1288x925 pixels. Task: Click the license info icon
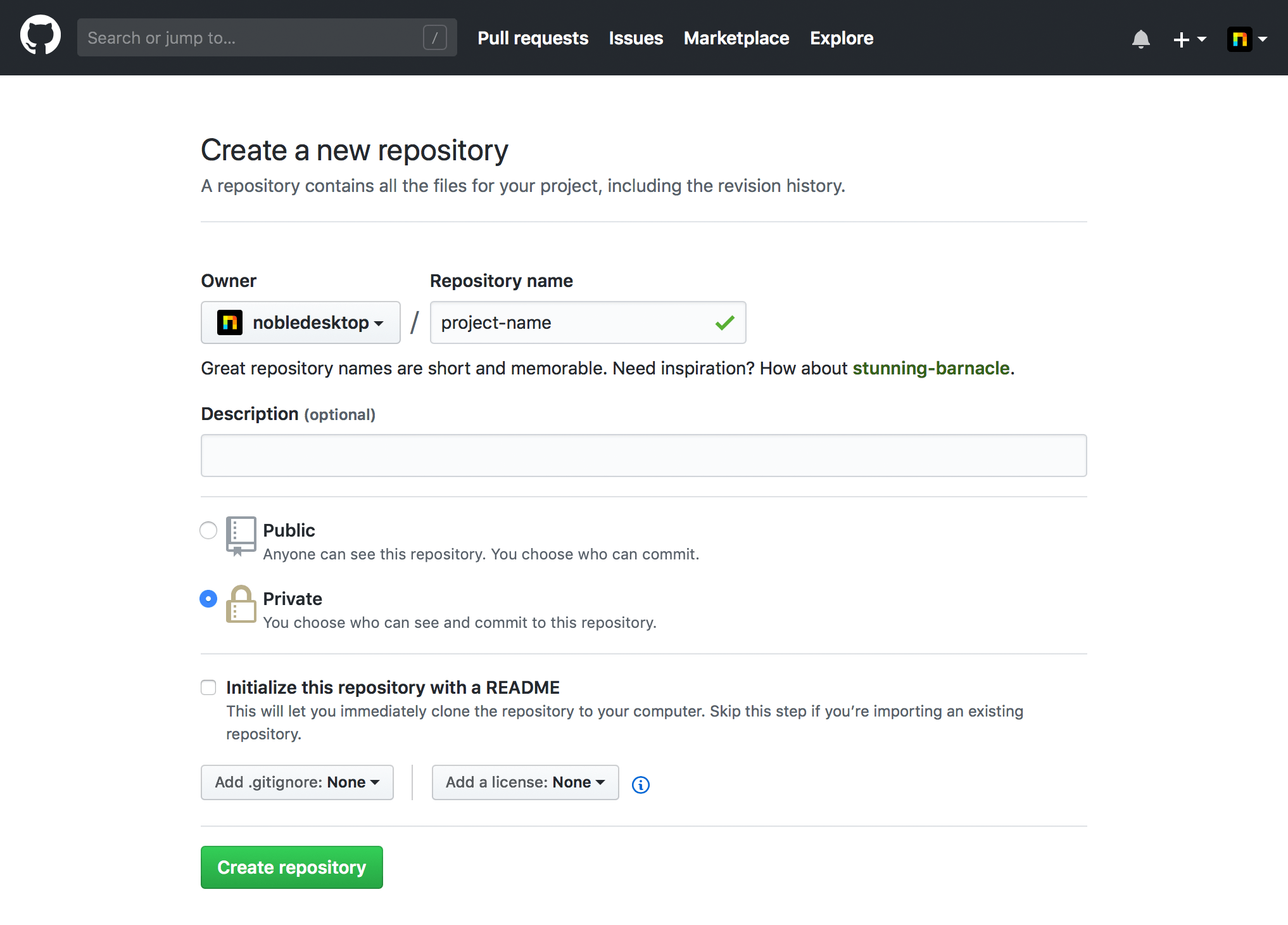tap(640, 784)
